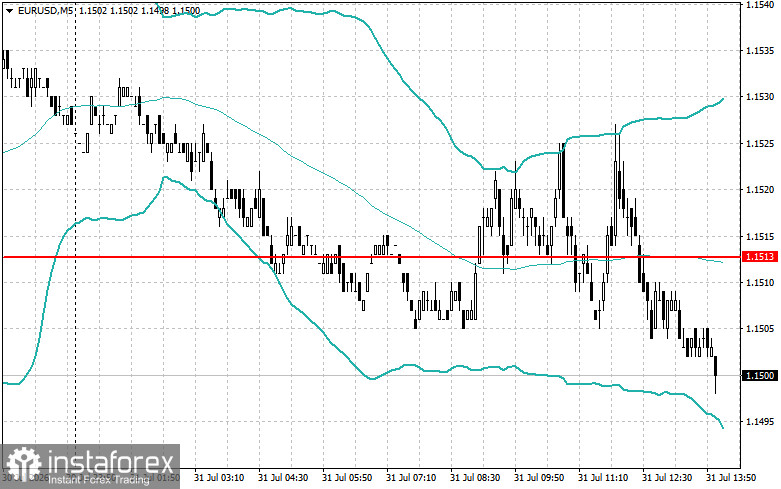Click the 1.1535 price axis label
Viewport: 781px width, 489px height.
(760, 51)
